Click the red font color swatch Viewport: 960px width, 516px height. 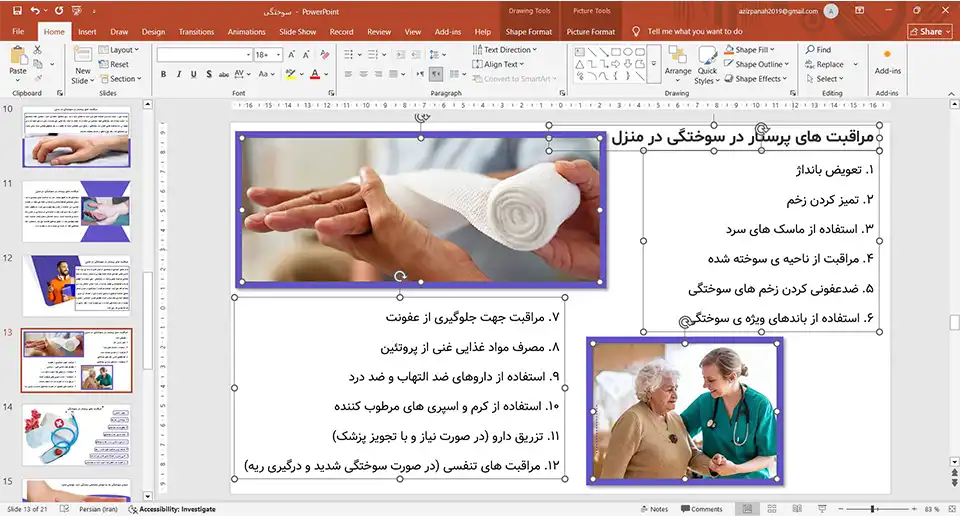315,74
